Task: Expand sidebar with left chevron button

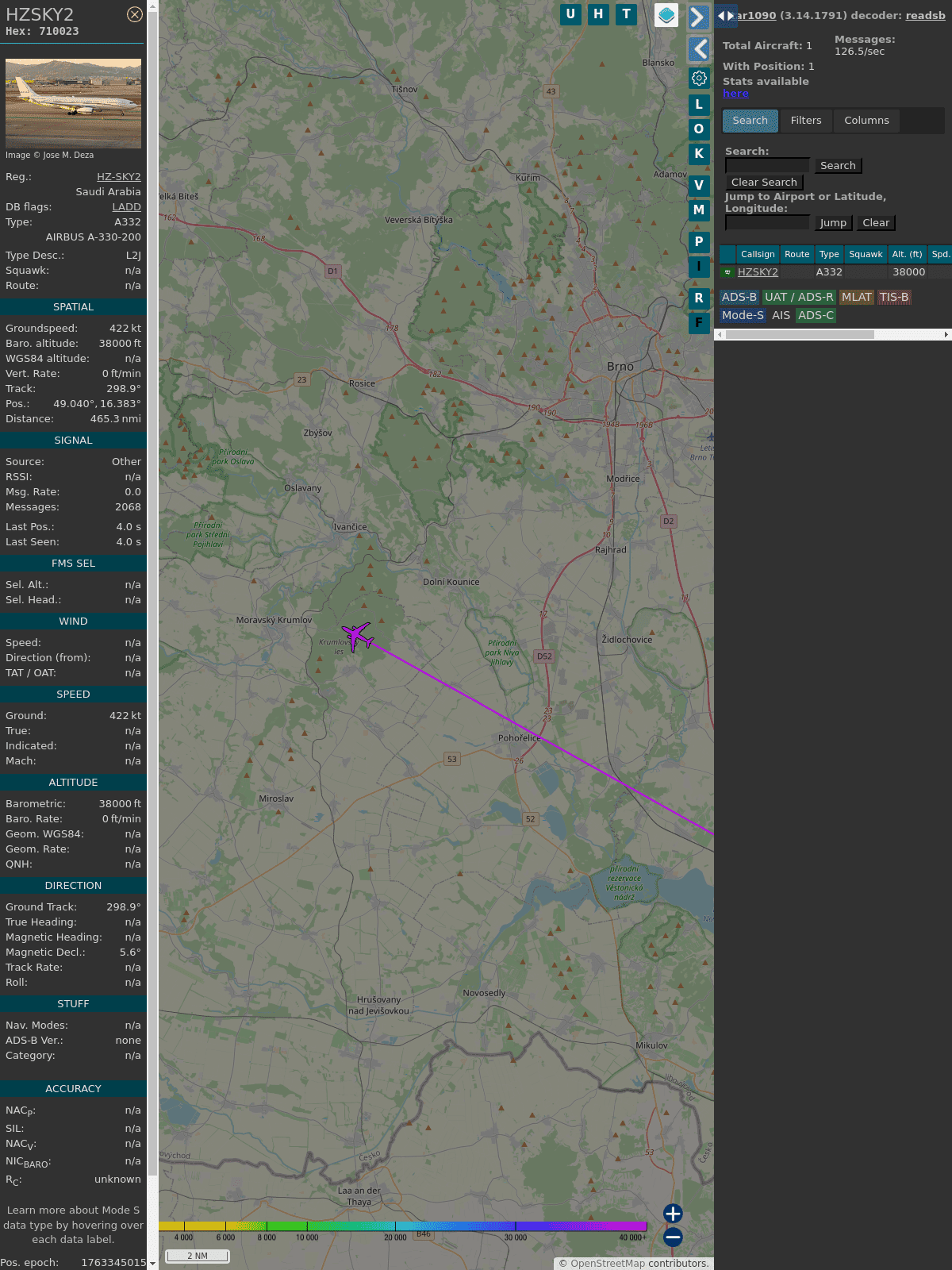Action: pos(698,49)
